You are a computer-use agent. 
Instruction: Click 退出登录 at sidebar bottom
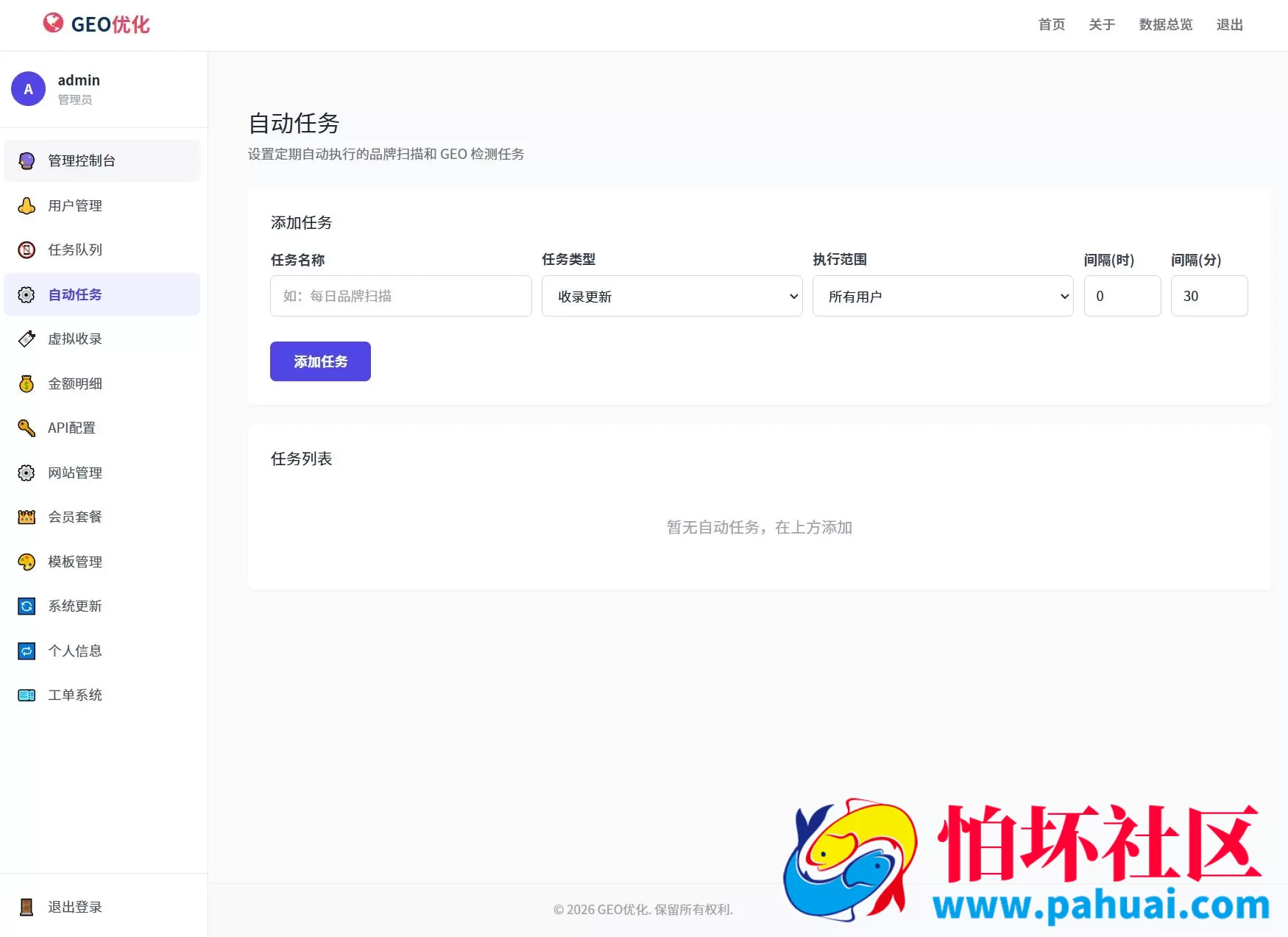(x=102, y=907)
